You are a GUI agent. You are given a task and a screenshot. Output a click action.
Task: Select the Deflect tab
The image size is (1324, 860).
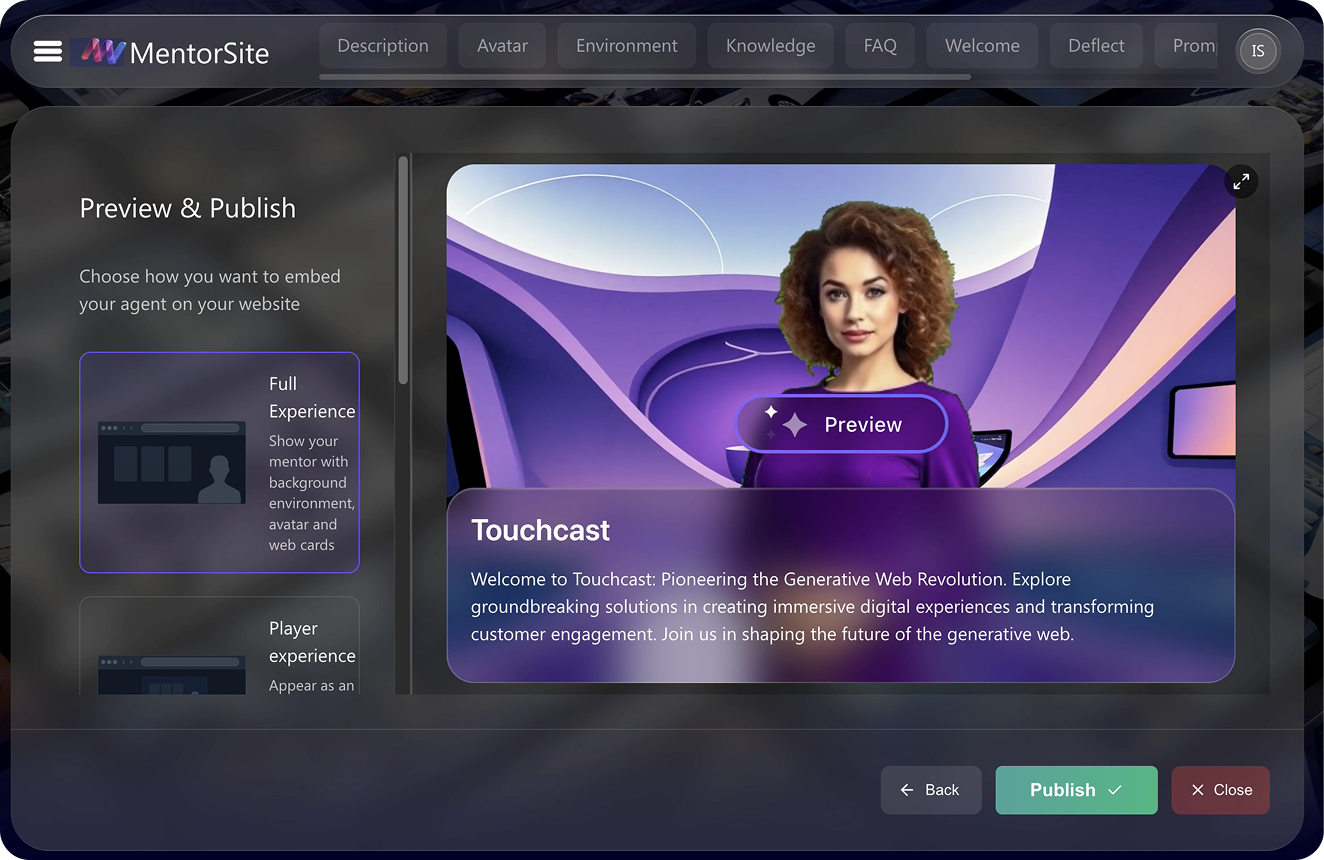coord(1096,46)
